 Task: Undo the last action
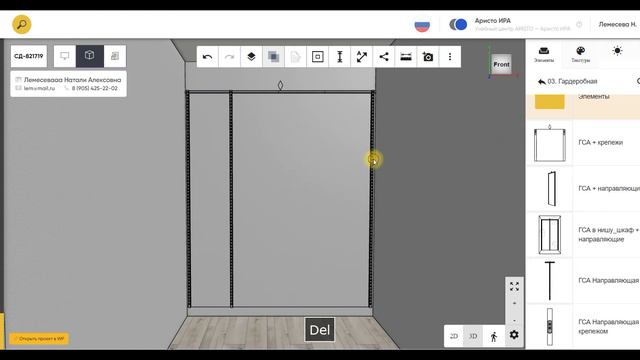click(x=207, y=57)
